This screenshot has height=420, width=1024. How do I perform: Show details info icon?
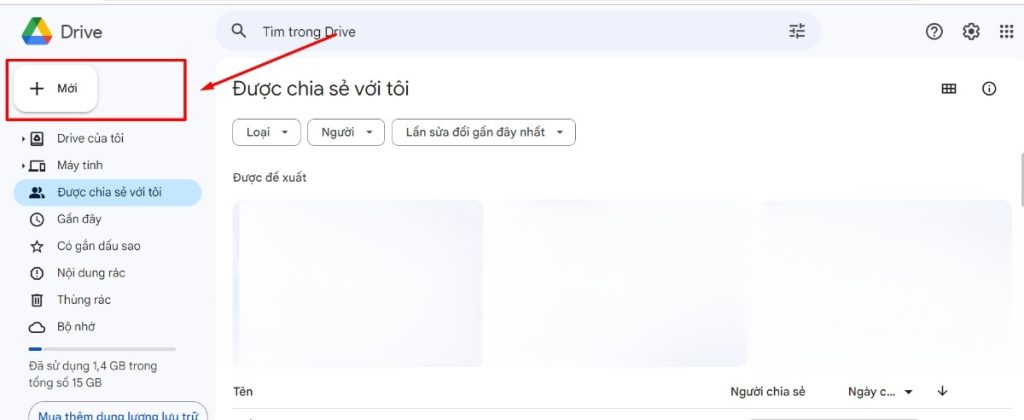click(989, 89)
